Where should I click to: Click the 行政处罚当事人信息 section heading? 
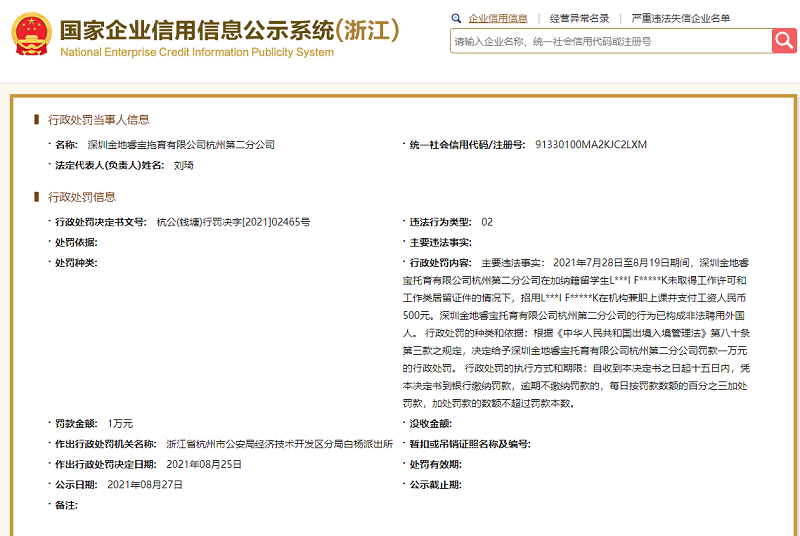[x=98, y=120]
